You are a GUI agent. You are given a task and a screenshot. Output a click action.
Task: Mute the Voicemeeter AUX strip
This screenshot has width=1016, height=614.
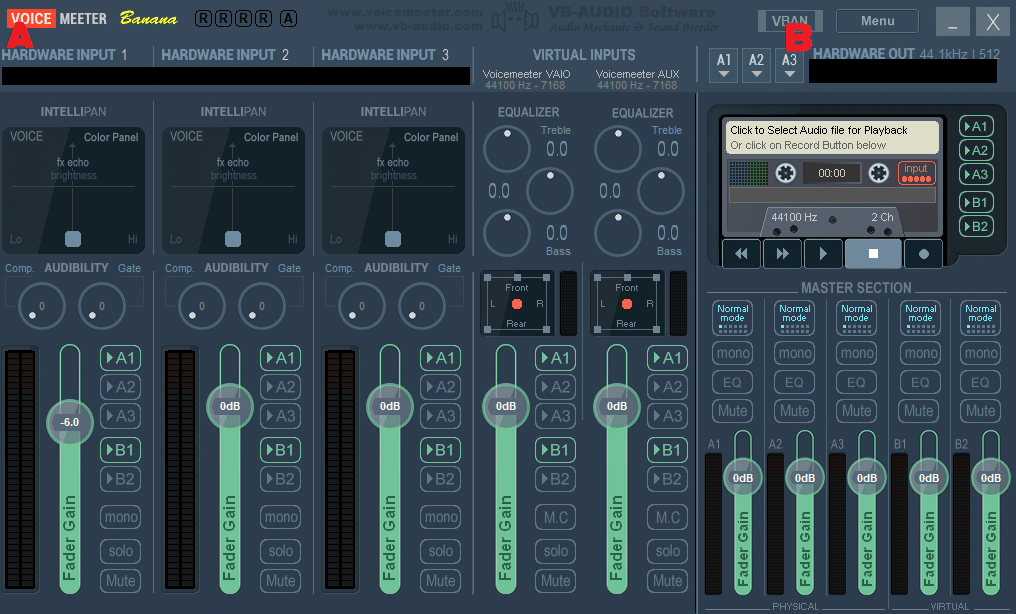(667, 580)
